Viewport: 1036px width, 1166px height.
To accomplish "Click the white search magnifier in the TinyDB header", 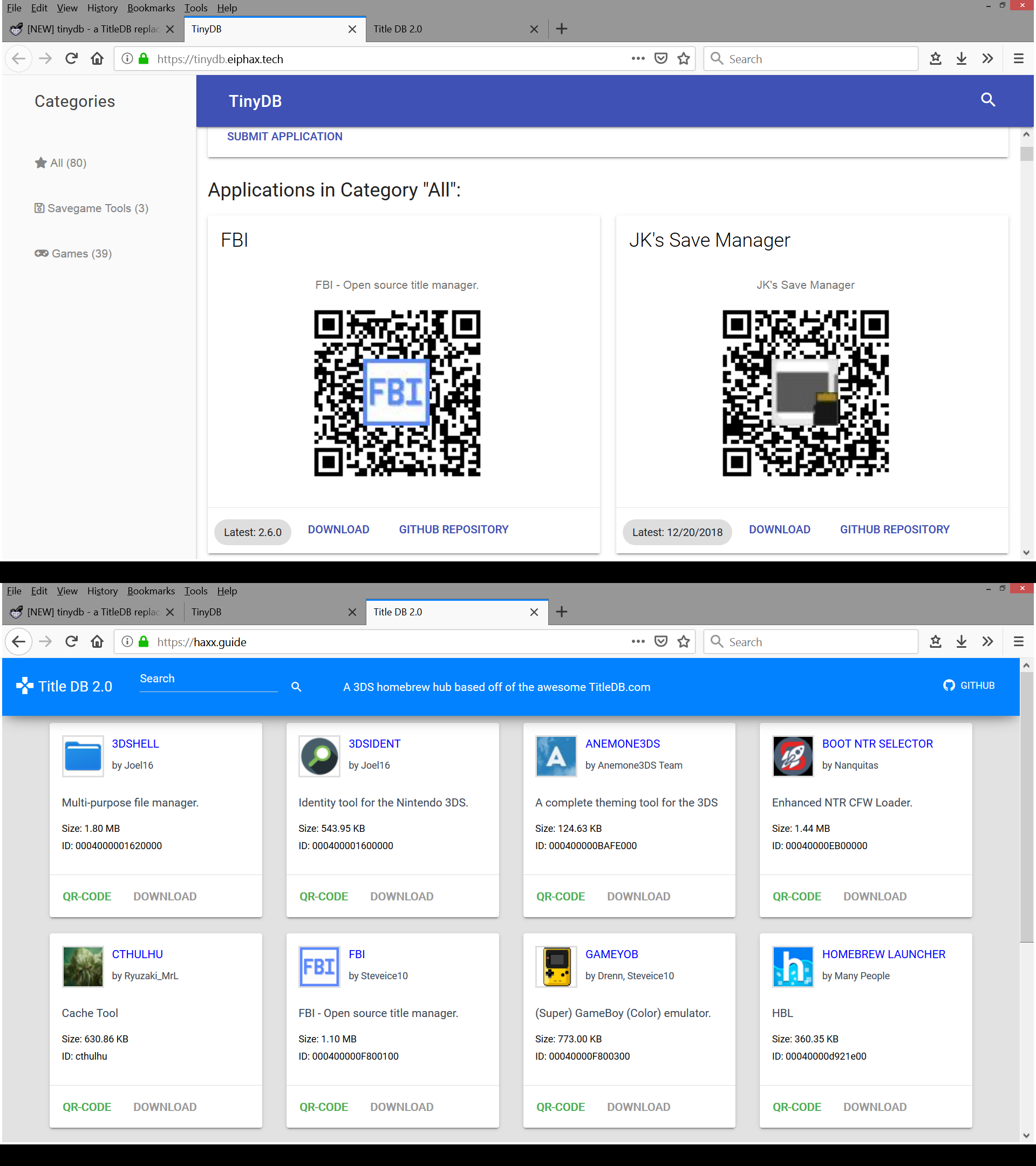I will tap(988, 100).
